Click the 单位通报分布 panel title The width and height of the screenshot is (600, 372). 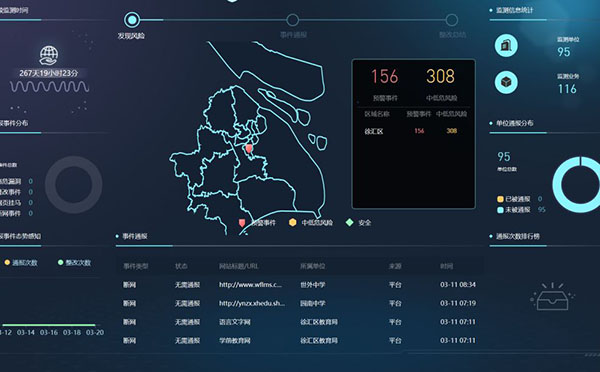click(515, 123)
